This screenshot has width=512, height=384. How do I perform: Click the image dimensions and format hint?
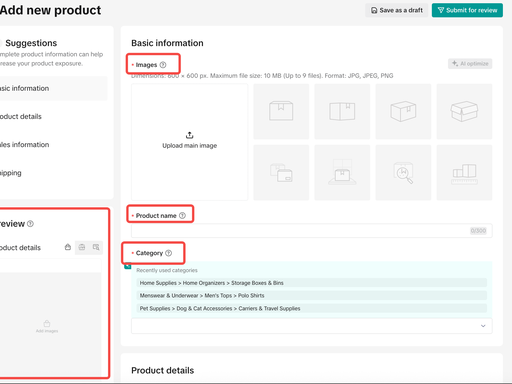[x=262, y=76]
